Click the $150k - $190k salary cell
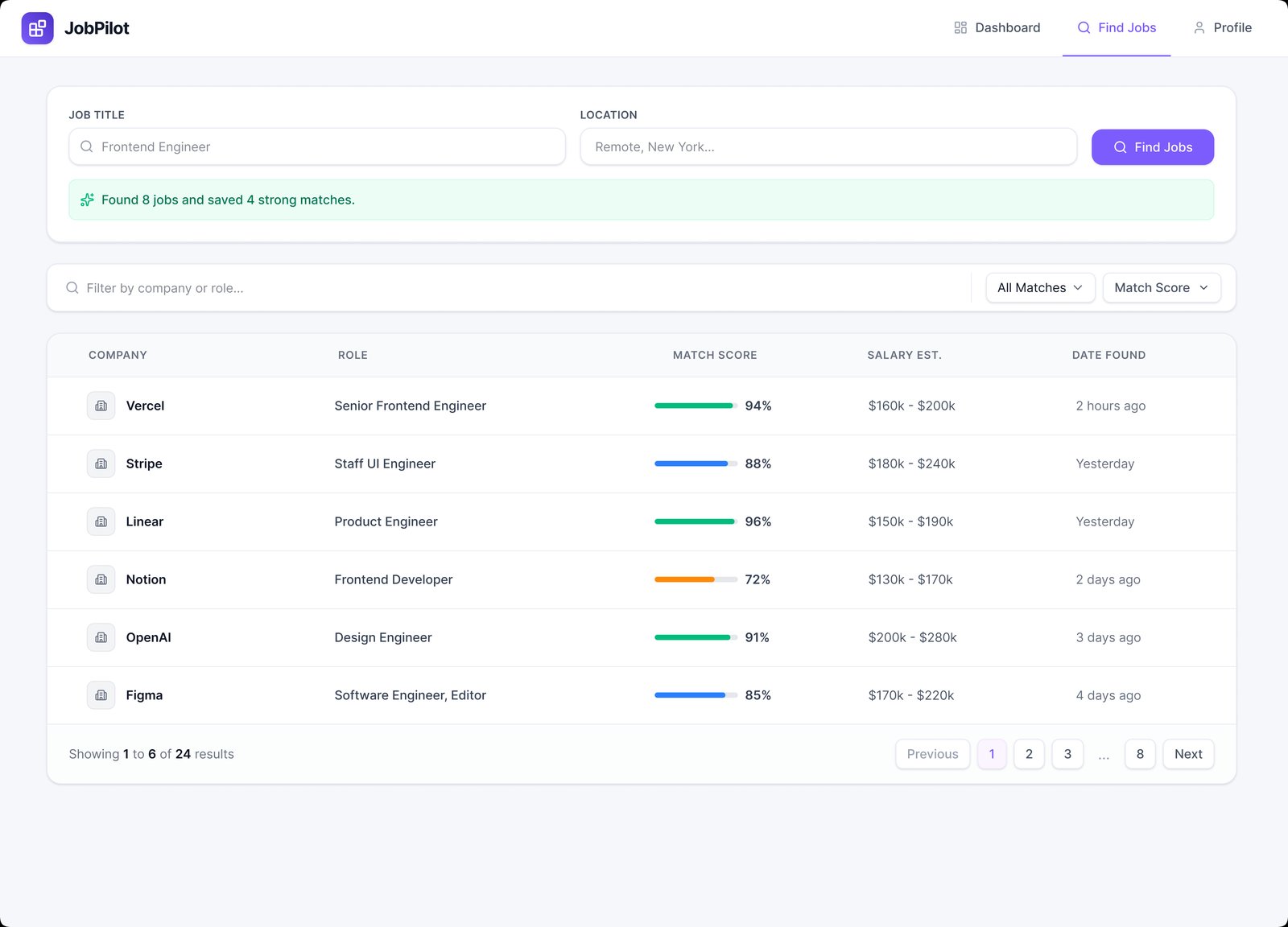 (x=910, y=521)
